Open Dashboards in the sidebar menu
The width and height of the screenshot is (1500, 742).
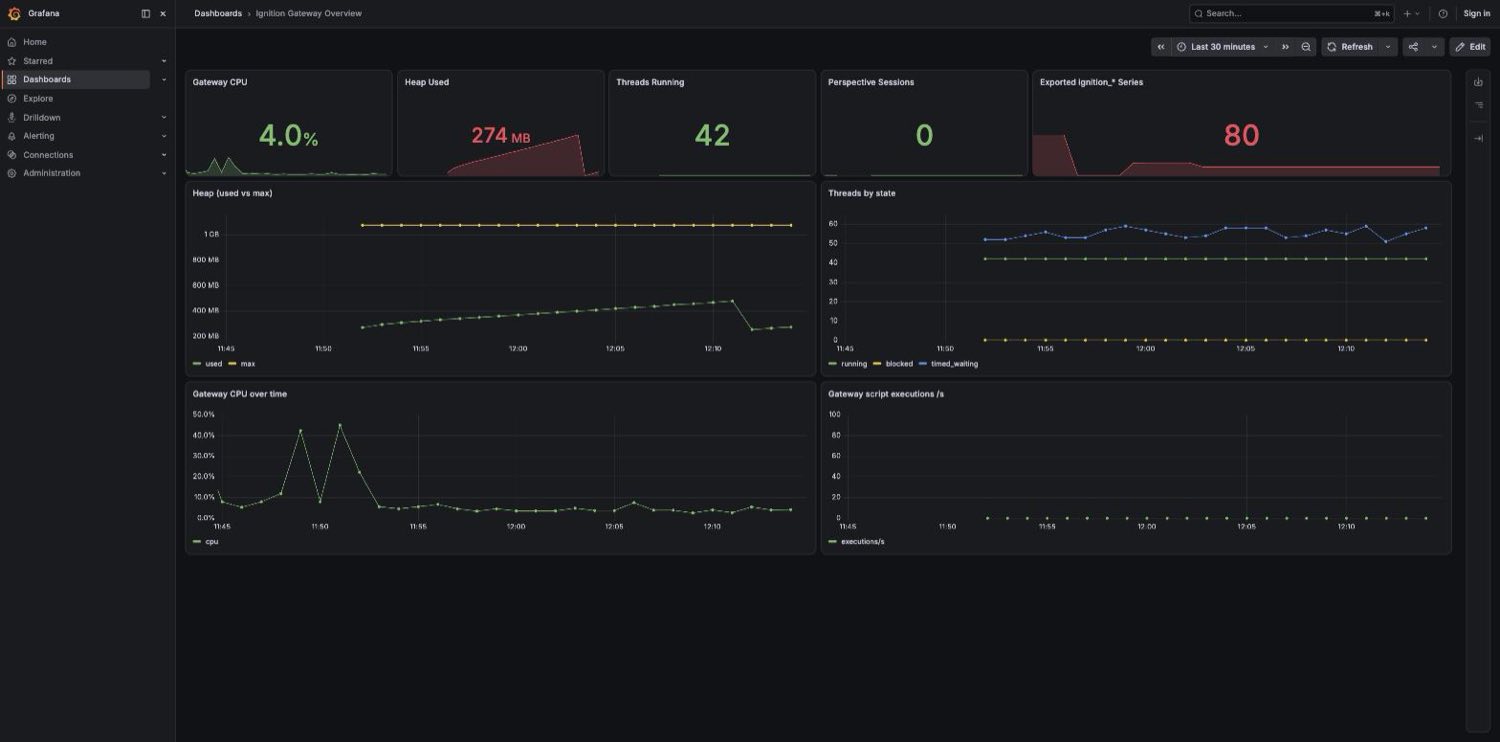[x=47, y=80]
